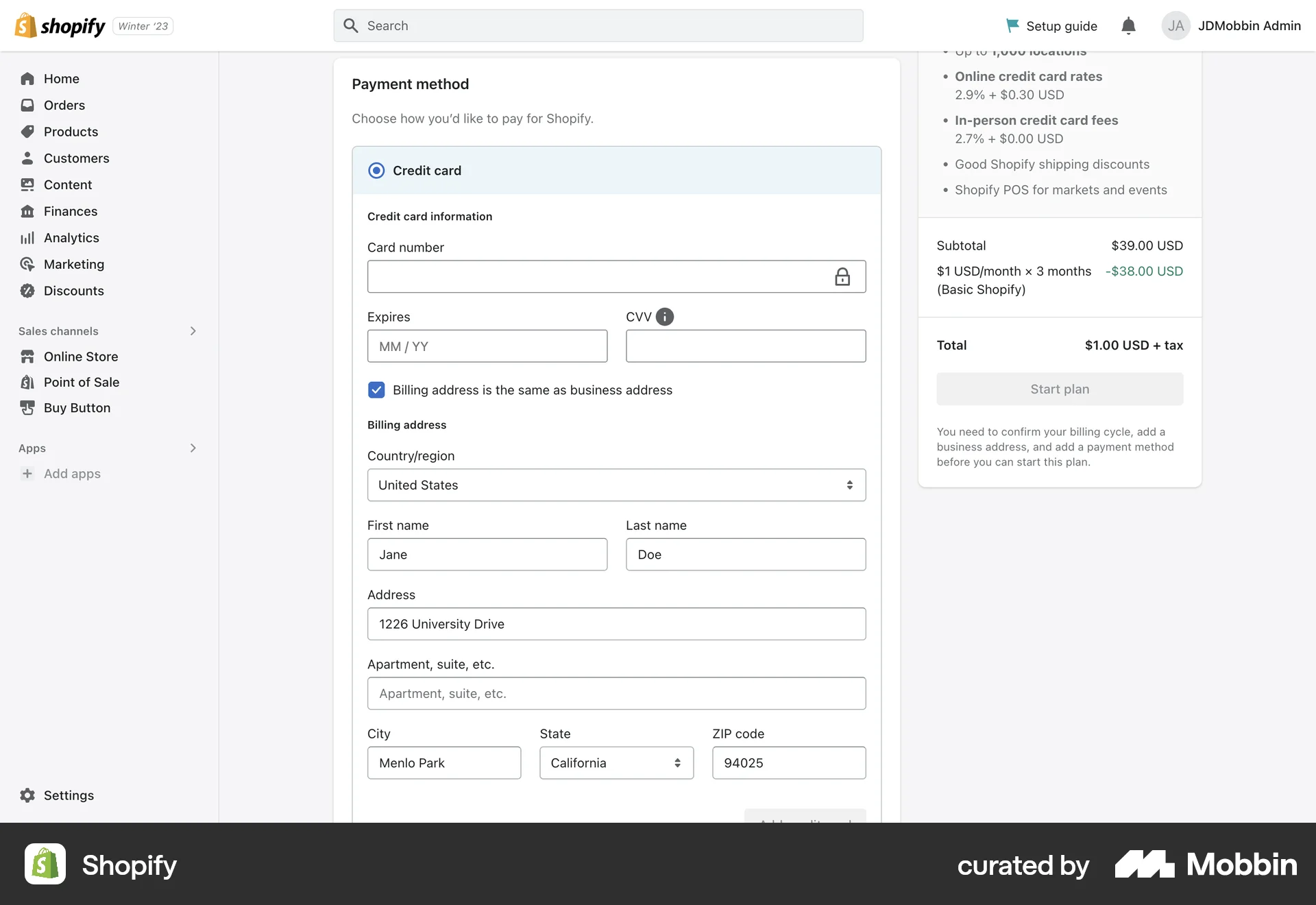Click the Point of Sale icon
The image size is (1316, 905).
point(27,382)
